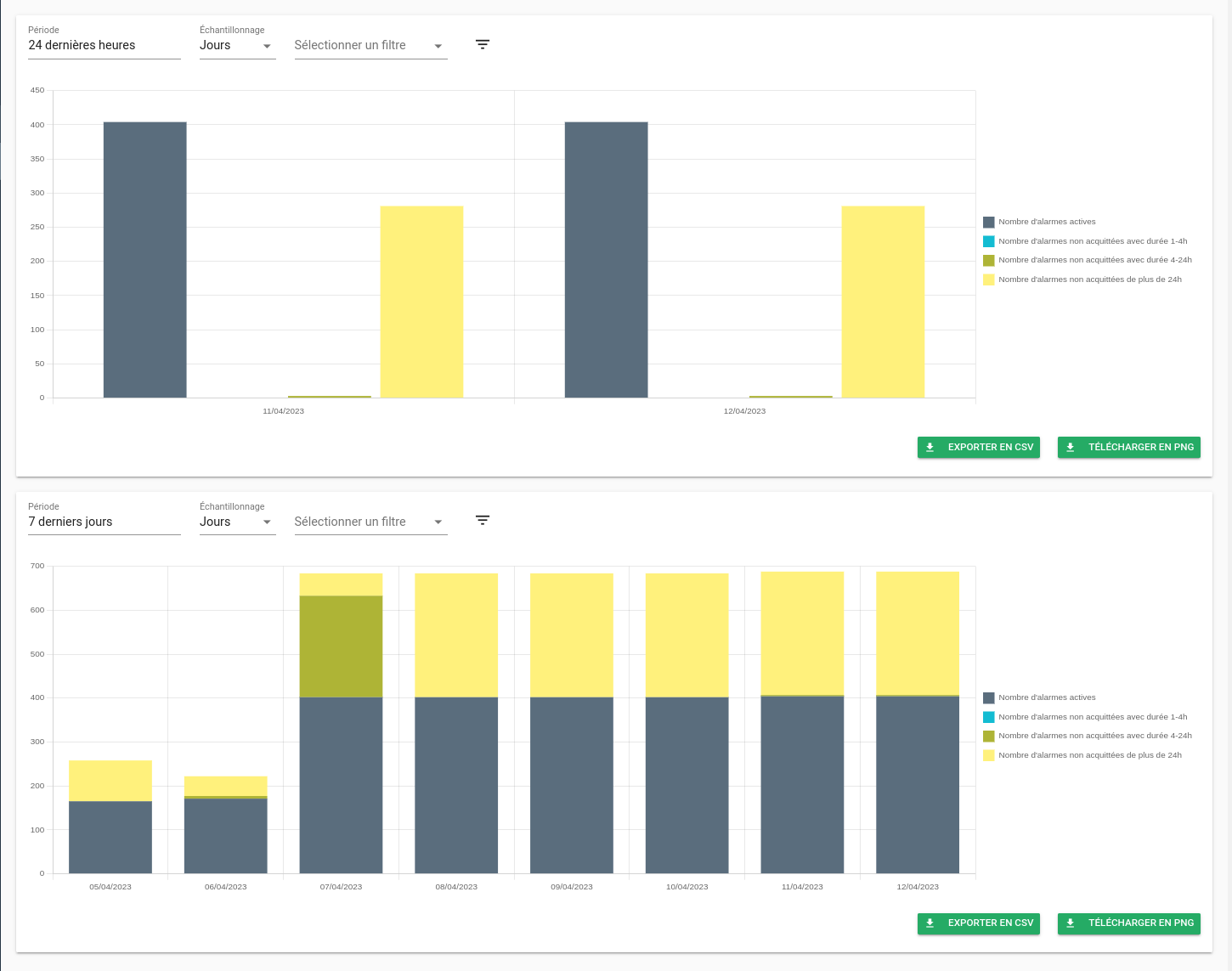Viewport: 1232px width, 971px height.
Task: Open bottom 'Sélectionner un filtre' dropdown
Action: click(370, 522)
